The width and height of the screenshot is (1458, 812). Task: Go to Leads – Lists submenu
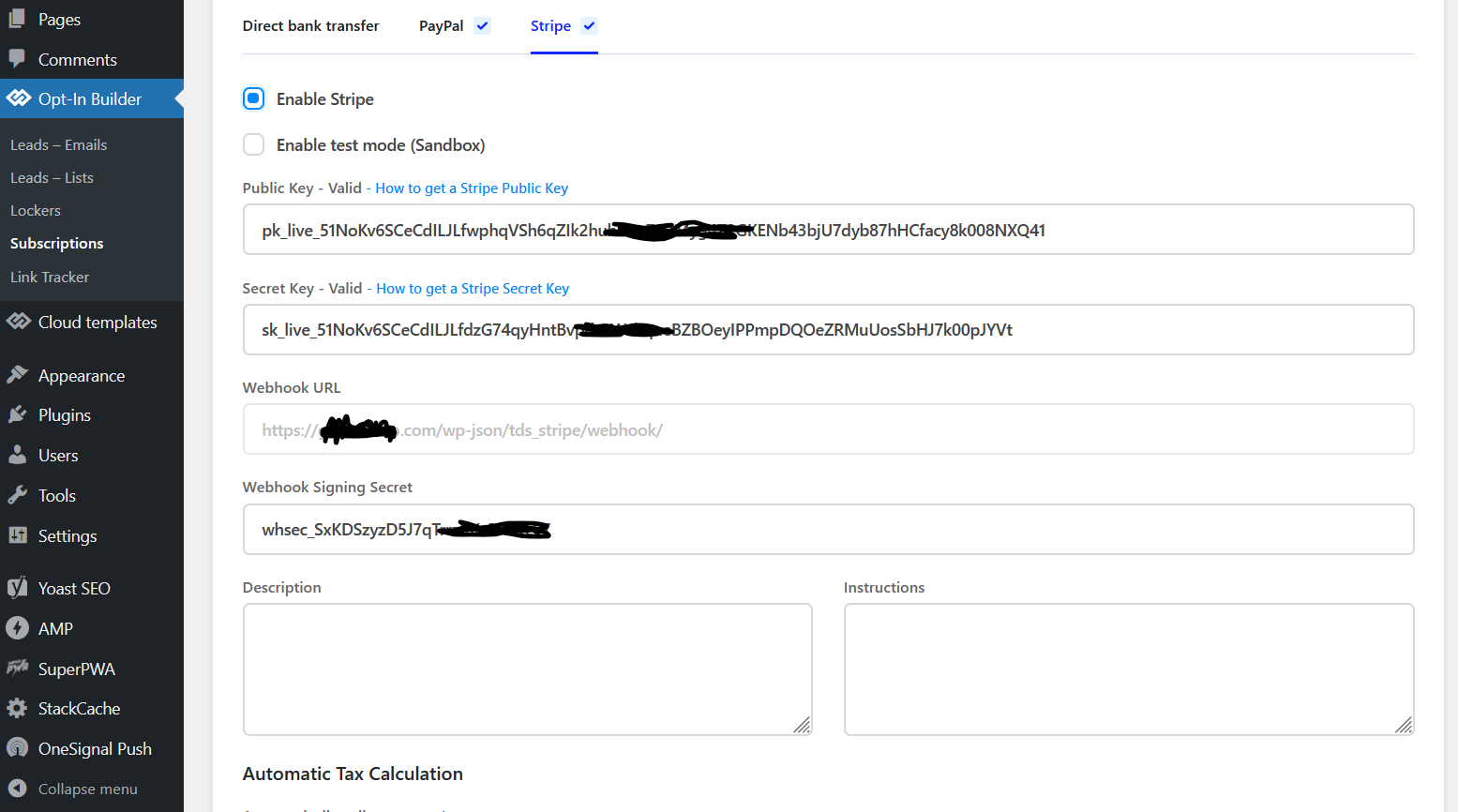pos(52,177)
